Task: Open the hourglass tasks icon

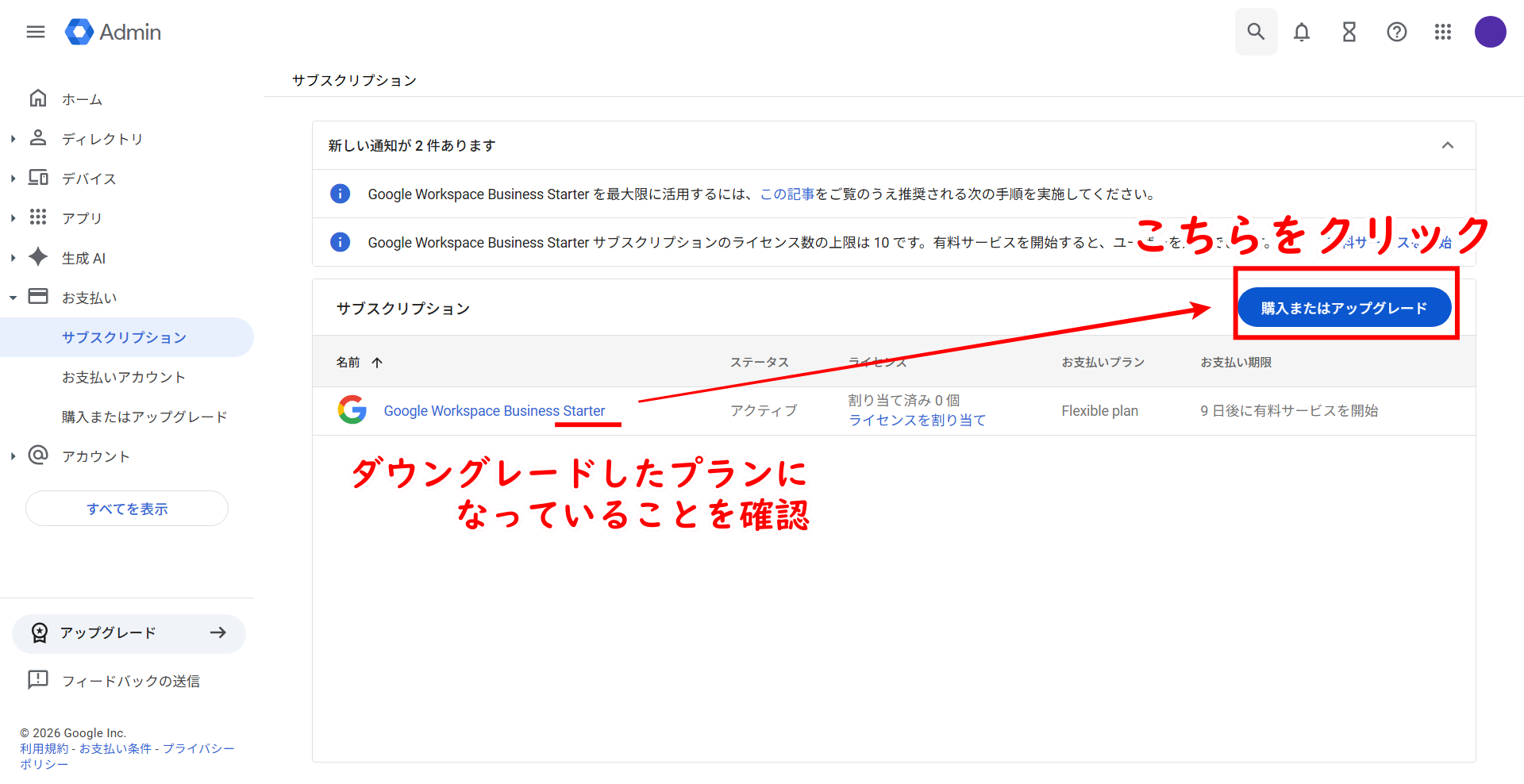Action: point(1349,32)
